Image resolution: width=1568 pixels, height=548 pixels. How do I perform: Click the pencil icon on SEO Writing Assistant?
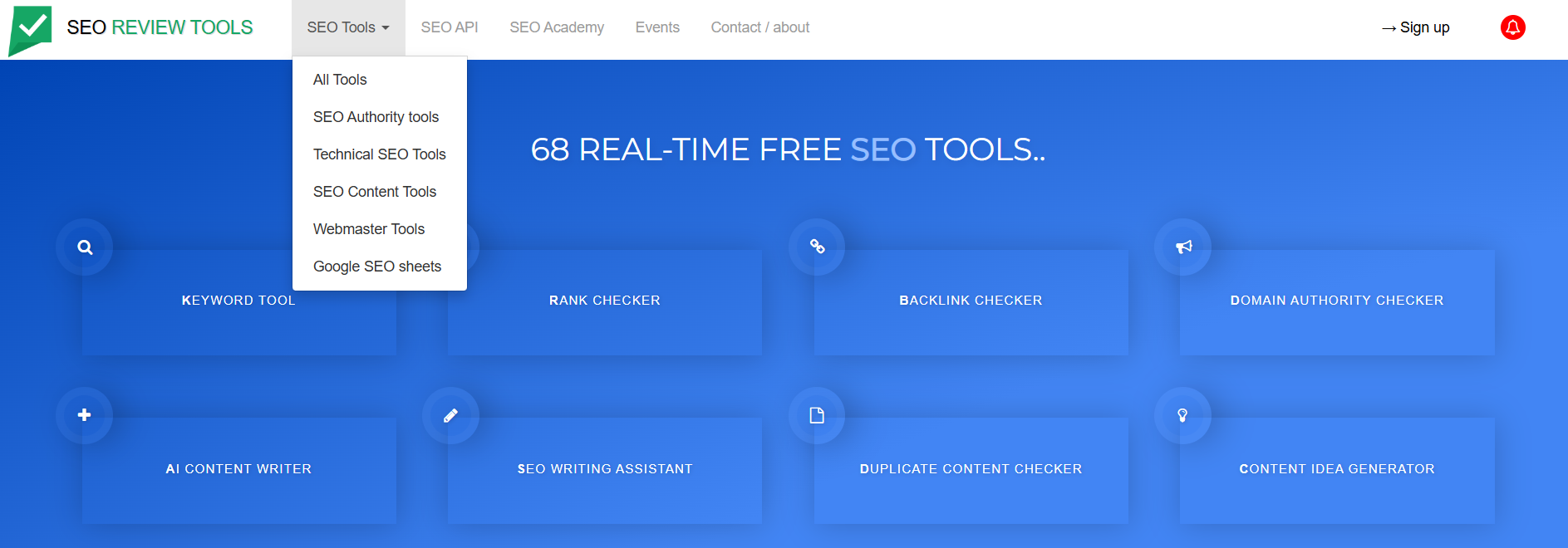pos(450,415)
